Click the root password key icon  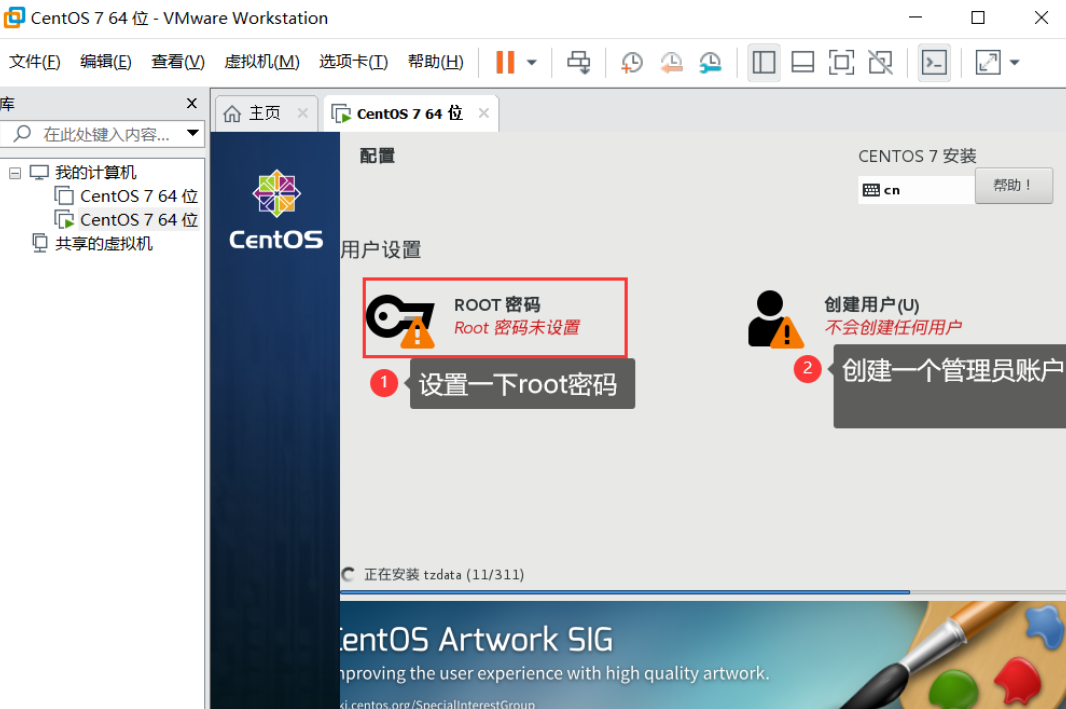point(400,320)
